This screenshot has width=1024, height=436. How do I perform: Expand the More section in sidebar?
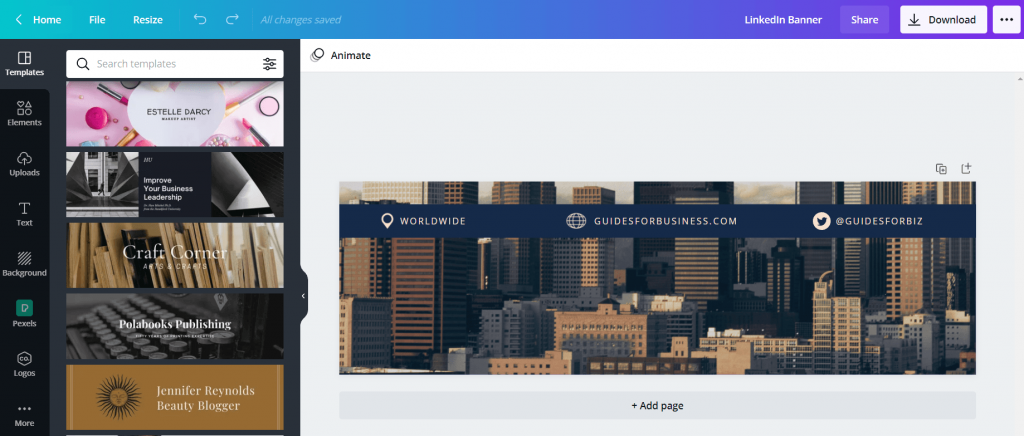click(x=24, y=414)
